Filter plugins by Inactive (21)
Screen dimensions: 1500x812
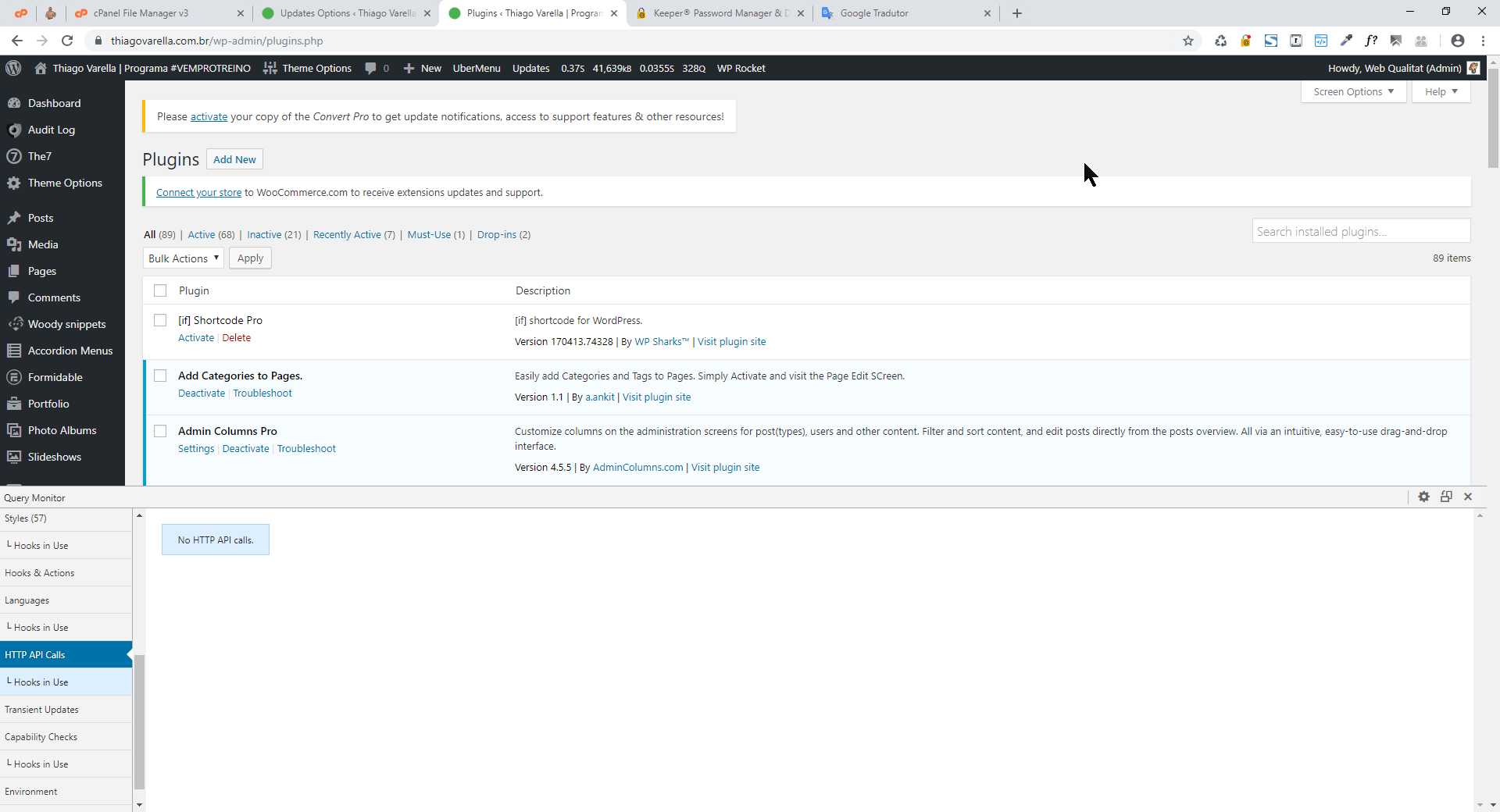coord(274,235)
